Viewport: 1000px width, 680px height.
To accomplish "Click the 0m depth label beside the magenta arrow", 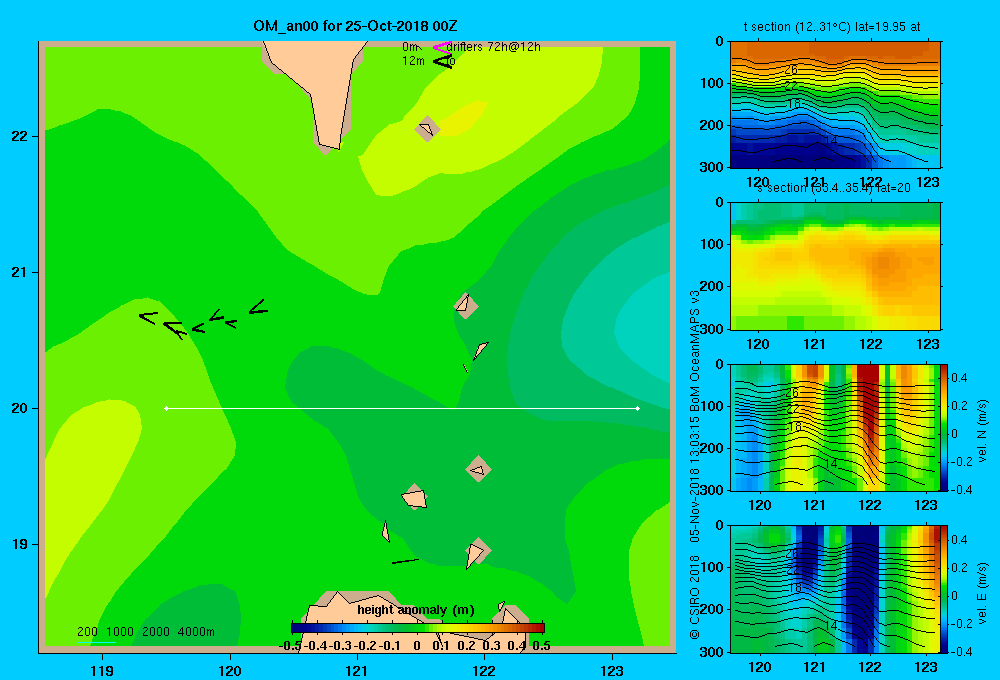I will pyautogui.click(x=410, y=47).
